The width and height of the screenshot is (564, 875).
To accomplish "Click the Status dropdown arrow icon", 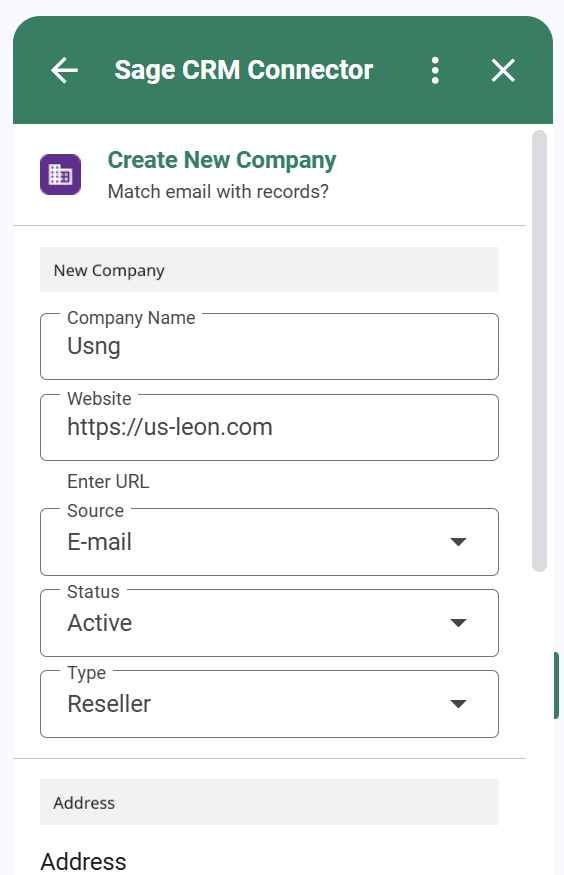I will coord(458,623).
